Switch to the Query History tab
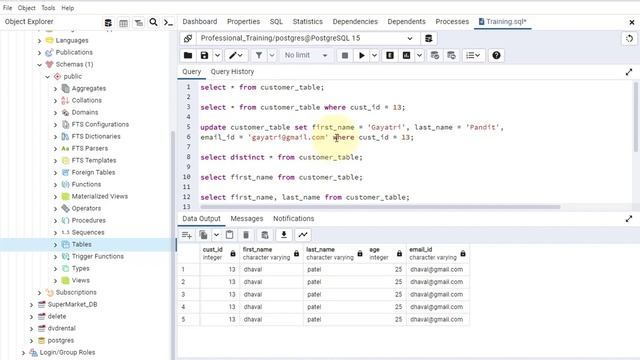Screen dimensions: 640x360 point(232,72)
